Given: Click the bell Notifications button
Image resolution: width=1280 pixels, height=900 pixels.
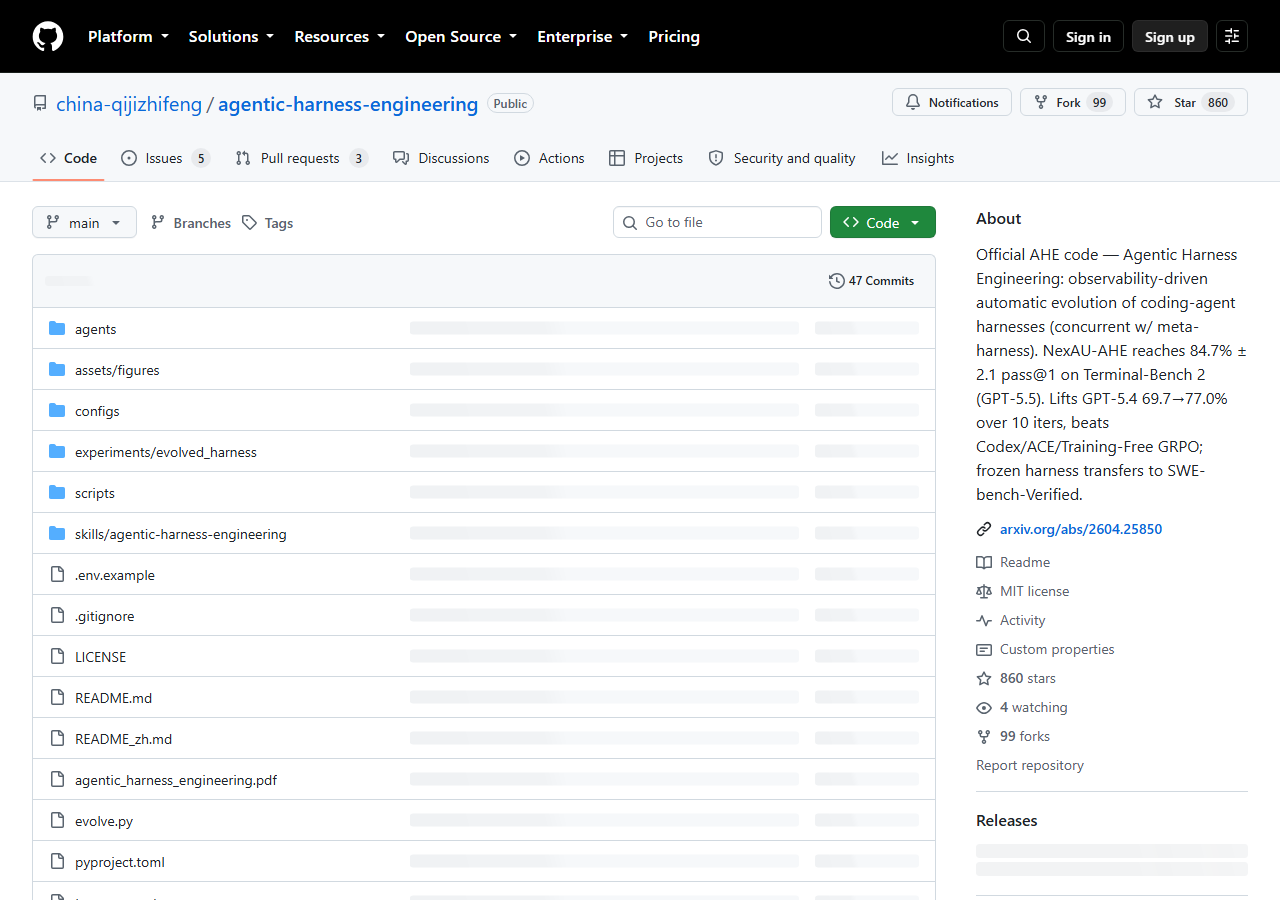Looking at the screenshot, I should coord(952,103).
